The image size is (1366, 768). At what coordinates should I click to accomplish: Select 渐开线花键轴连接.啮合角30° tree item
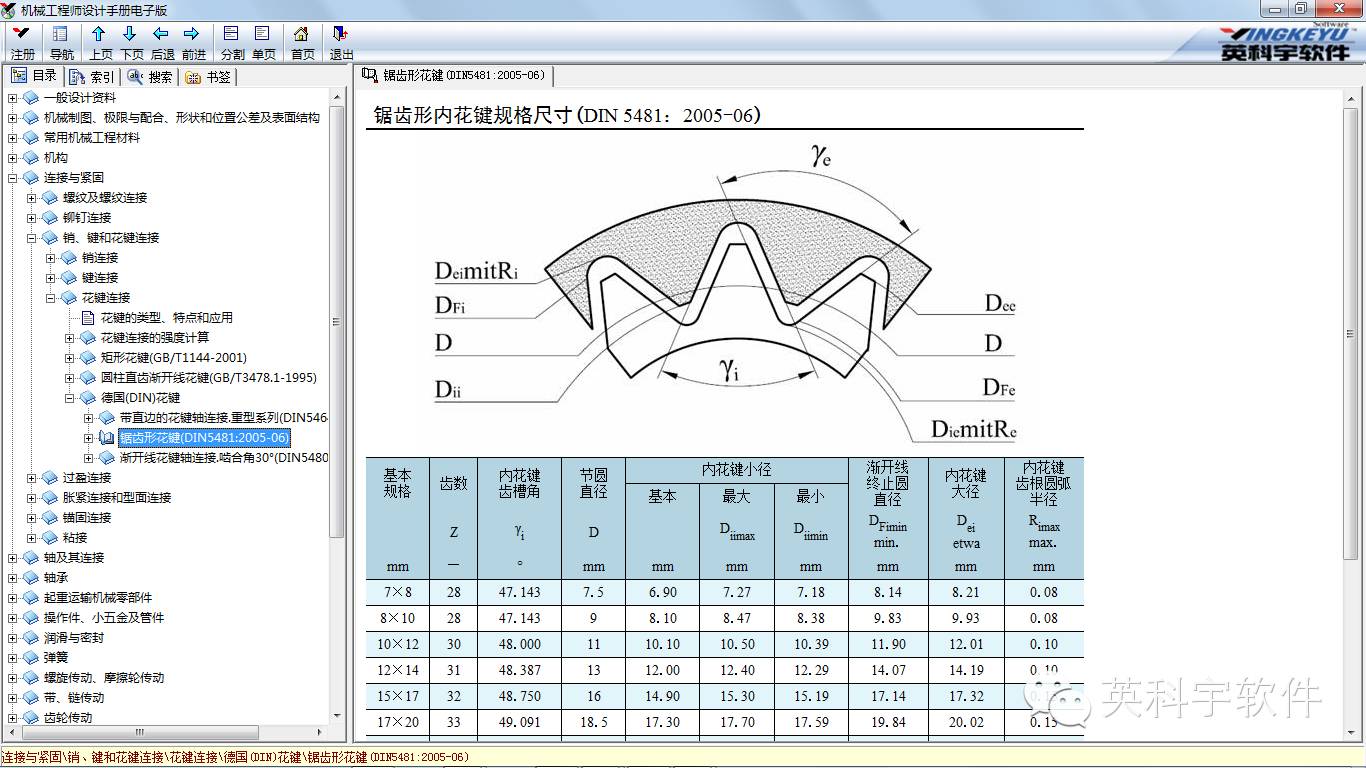tap(224, 458)
